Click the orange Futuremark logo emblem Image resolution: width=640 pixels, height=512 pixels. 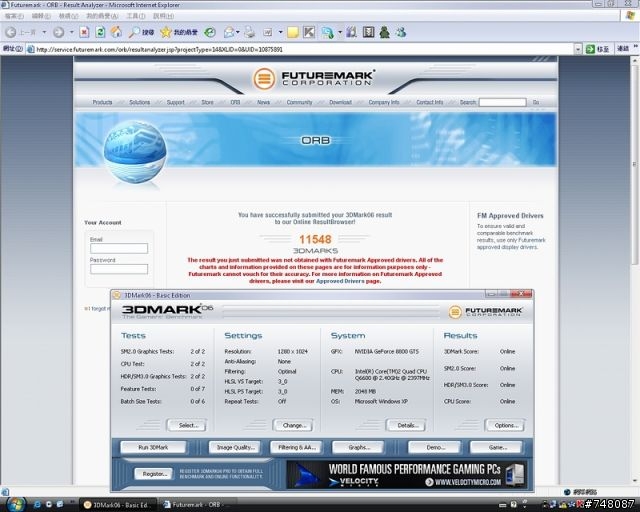pos(264,78)
